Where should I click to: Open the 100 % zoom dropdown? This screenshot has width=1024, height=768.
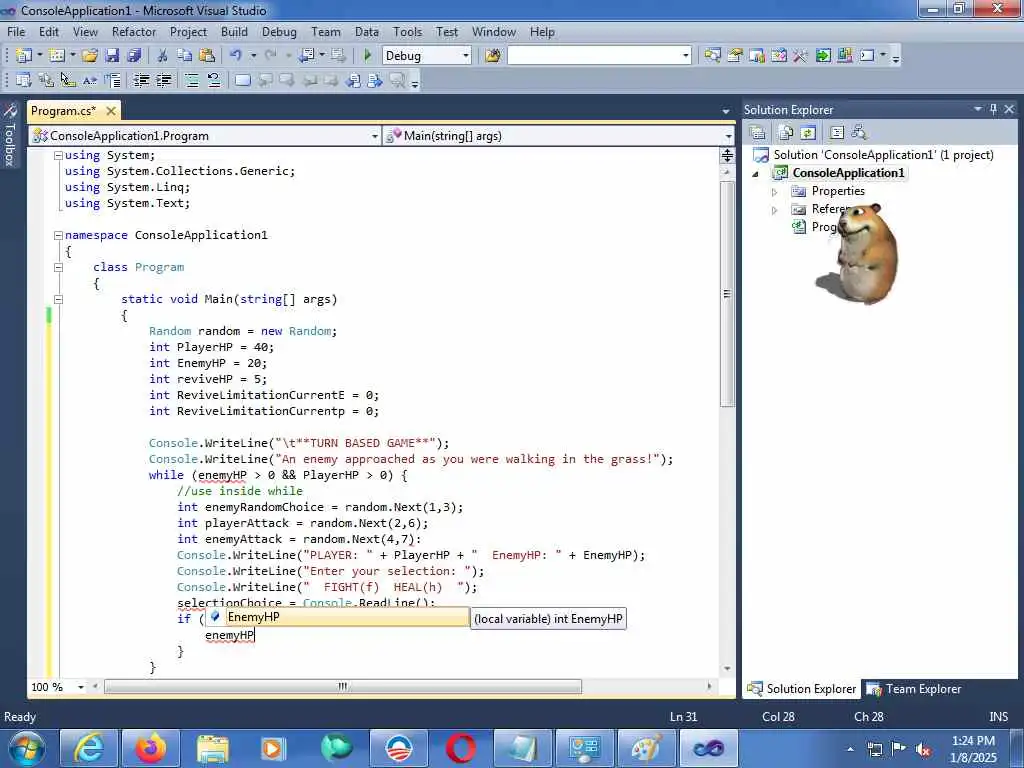(81, 687)
